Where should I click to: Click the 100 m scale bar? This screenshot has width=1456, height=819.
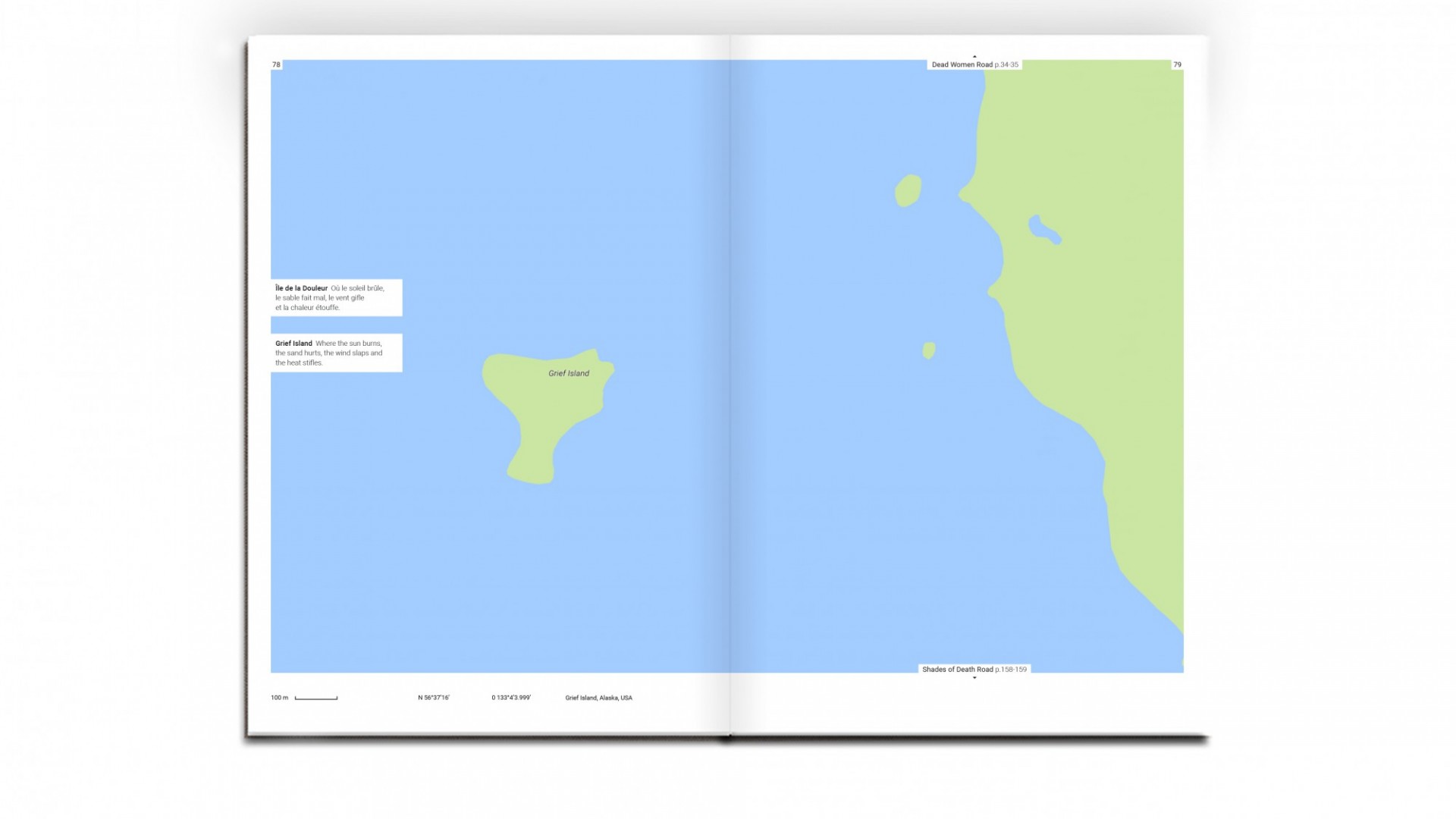(x=315, y=698)
